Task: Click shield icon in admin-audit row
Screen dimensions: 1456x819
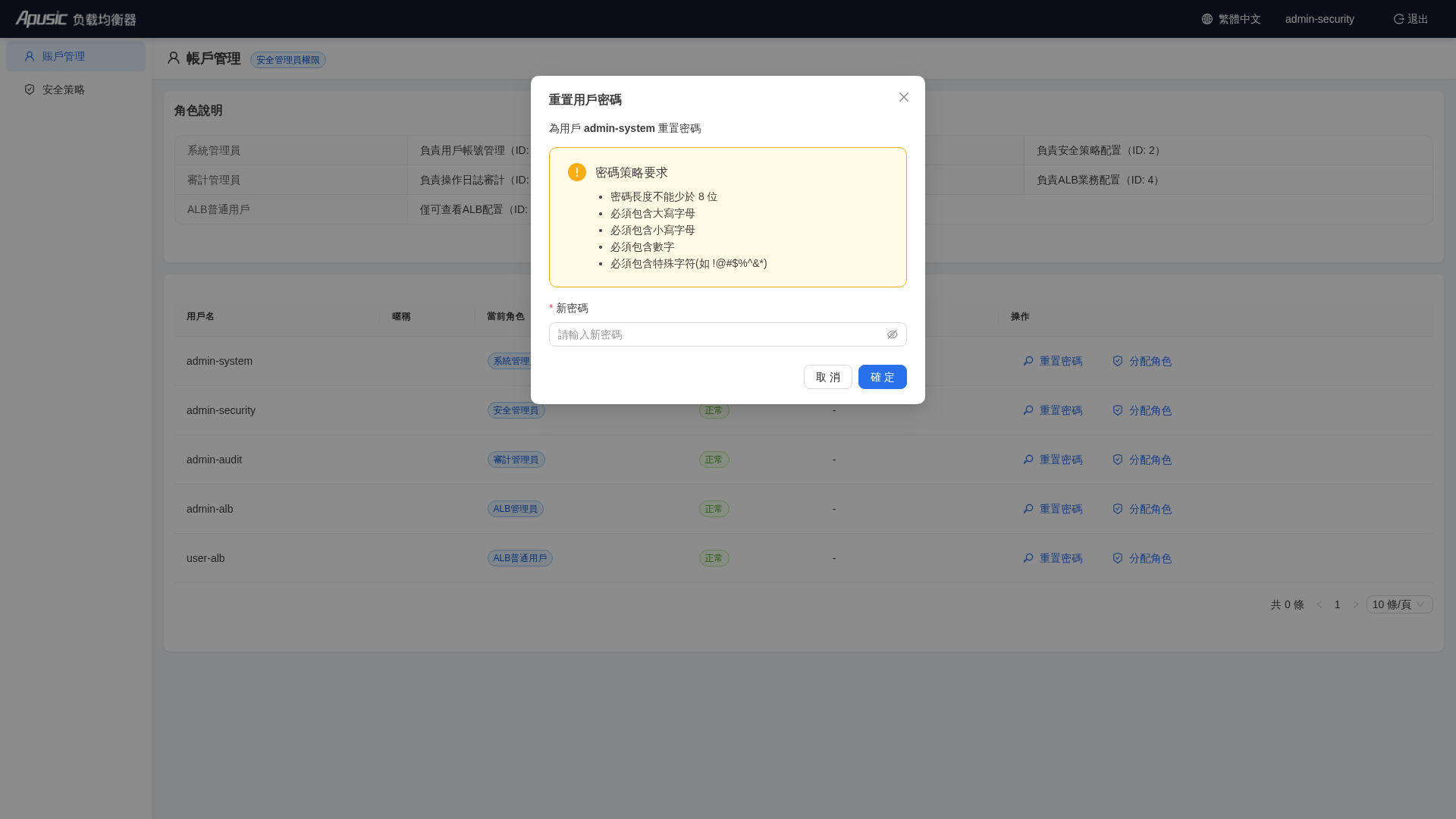Action: pos(1118,460)
